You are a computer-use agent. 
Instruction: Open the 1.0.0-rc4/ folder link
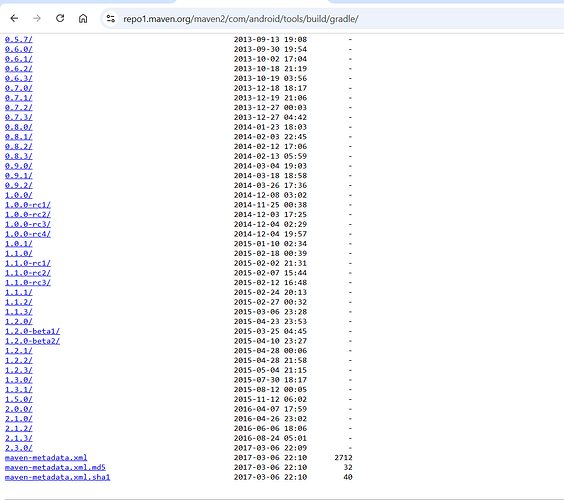pyautogui.click(x=28, y=234)
